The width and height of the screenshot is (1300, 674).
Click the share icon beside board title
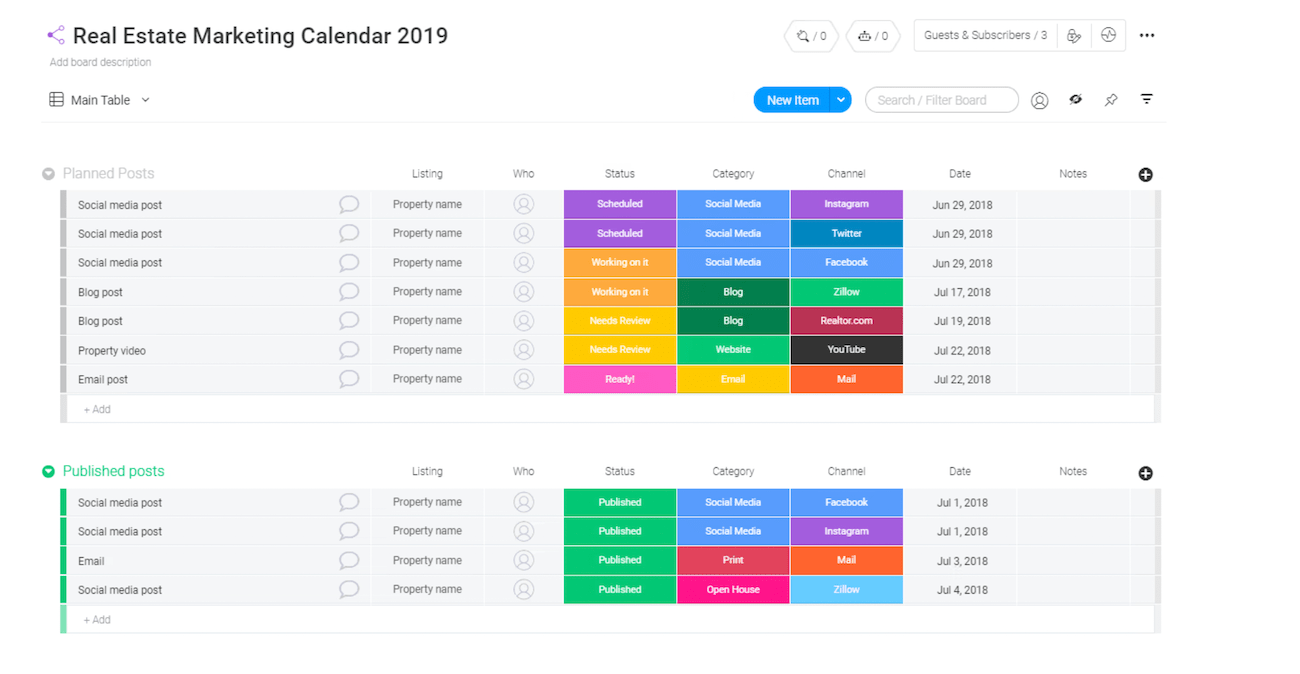(56, 35)
